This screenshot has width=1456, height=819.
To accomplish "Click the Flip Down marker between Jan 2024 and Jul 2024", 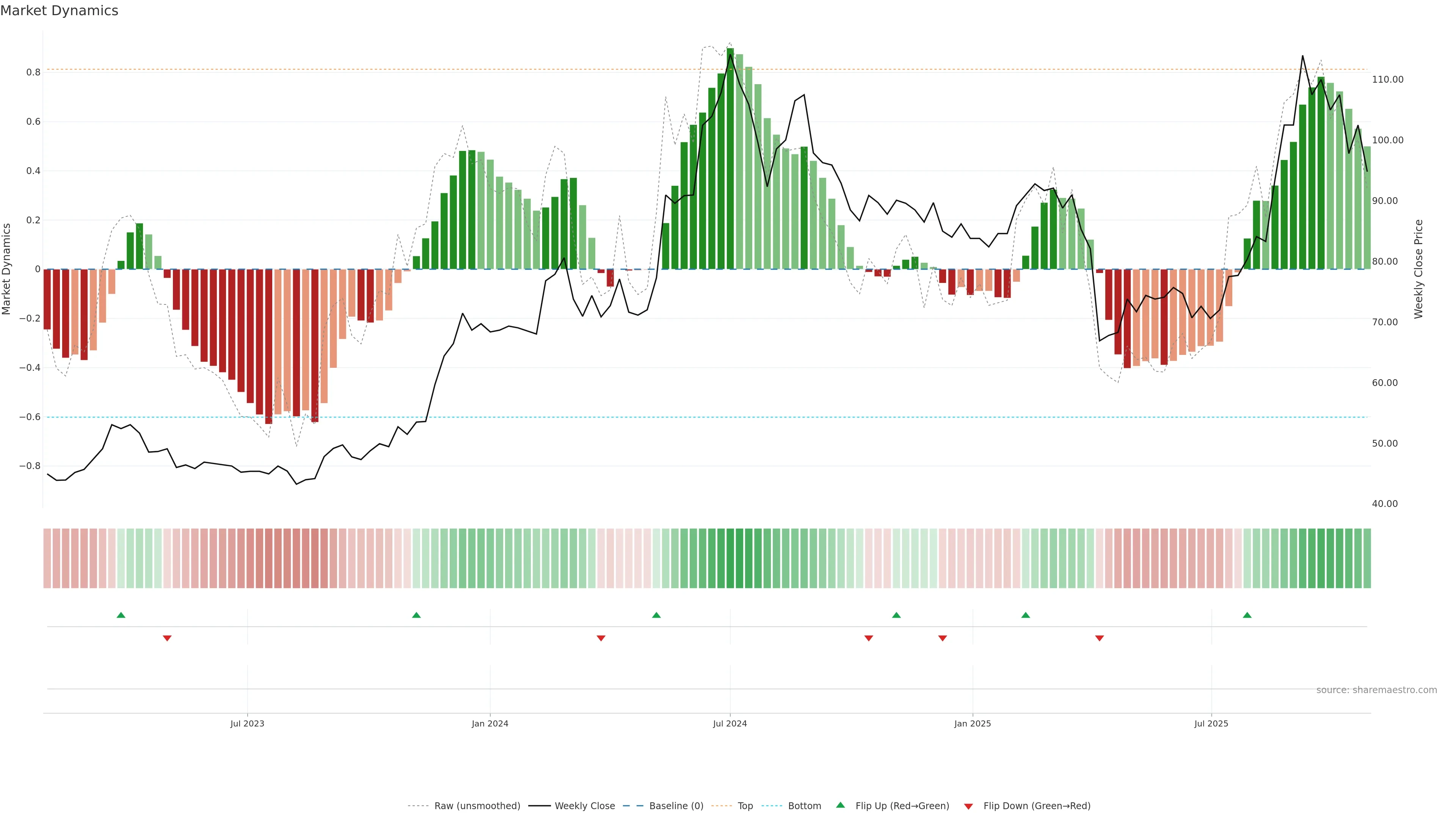I will click(601, 638).
